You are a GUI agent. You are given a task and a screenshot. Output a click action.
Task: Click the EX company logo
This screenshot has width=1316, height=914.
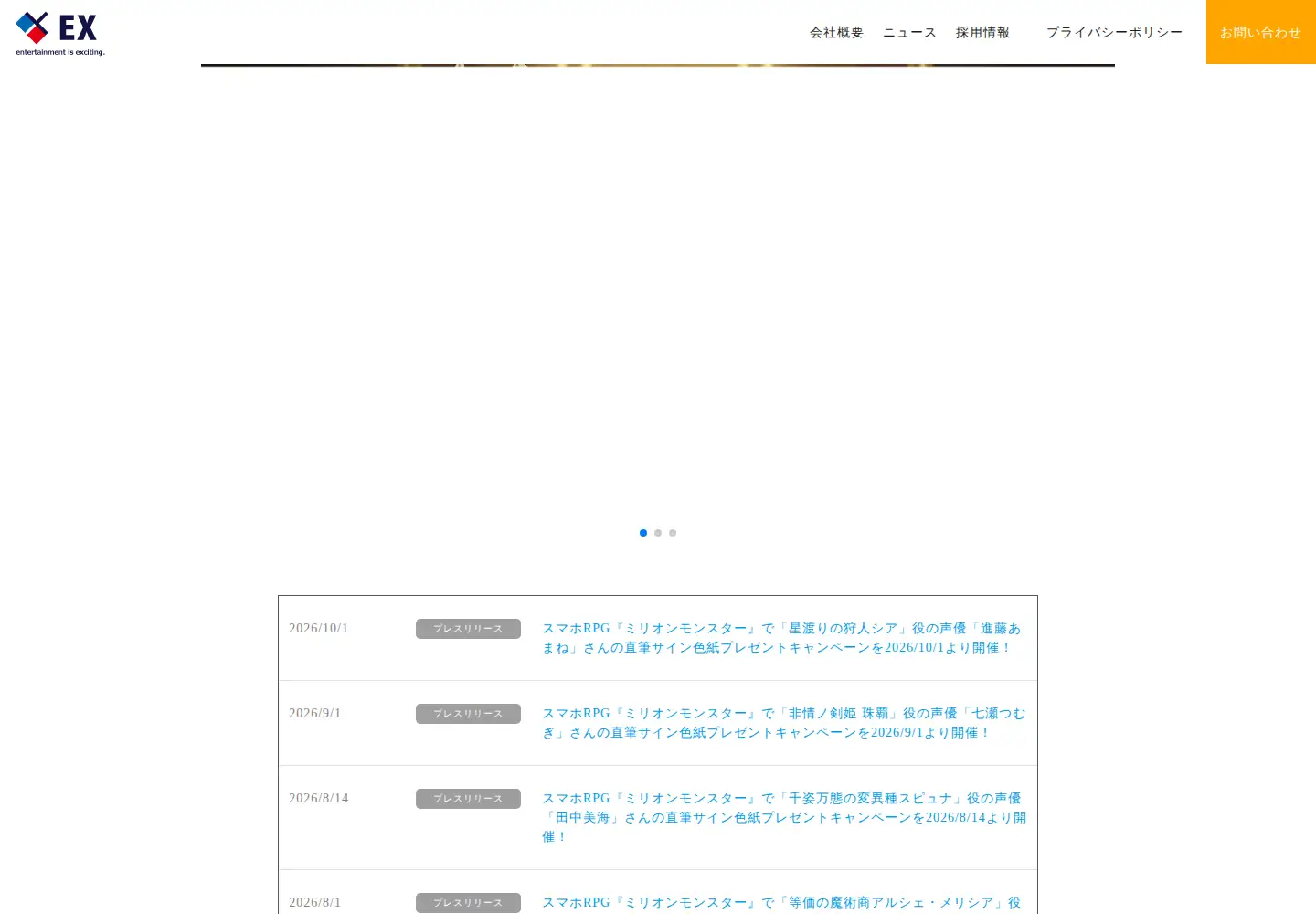pyautogui.click(x=60, y=34)
